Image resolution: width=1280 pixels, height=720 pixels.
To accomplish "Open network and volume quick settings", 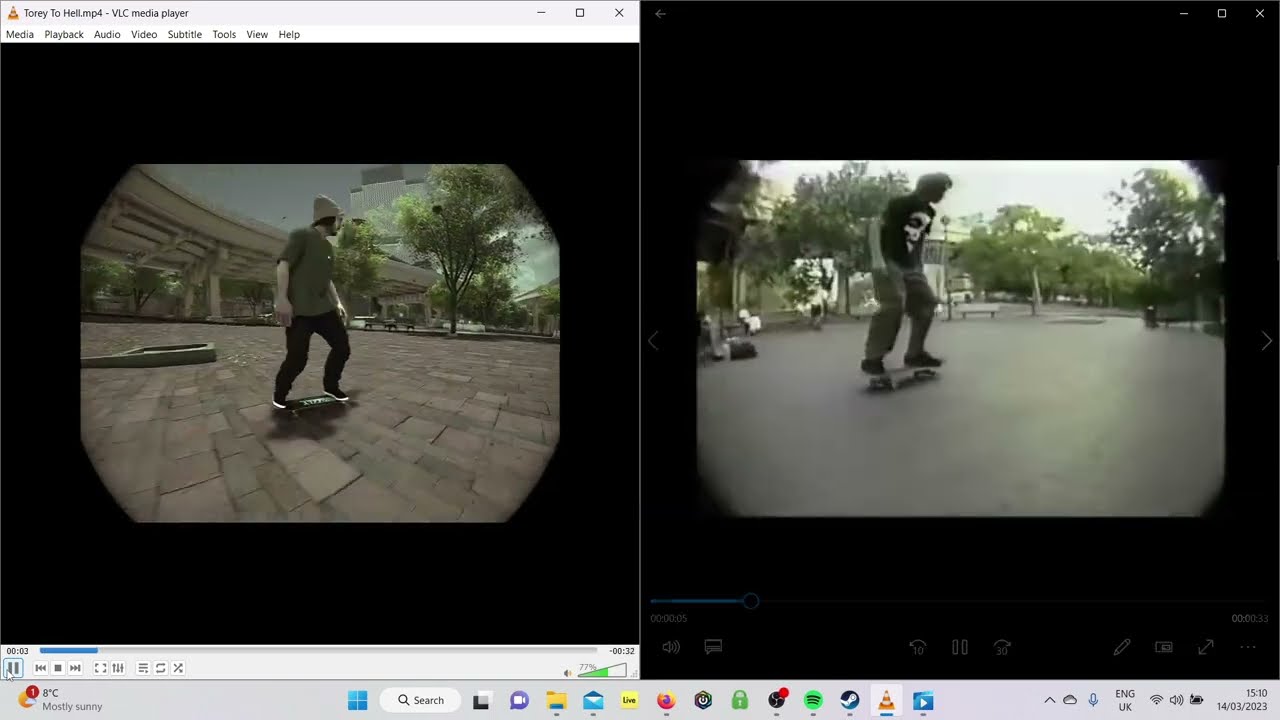I will (1176, 700).
